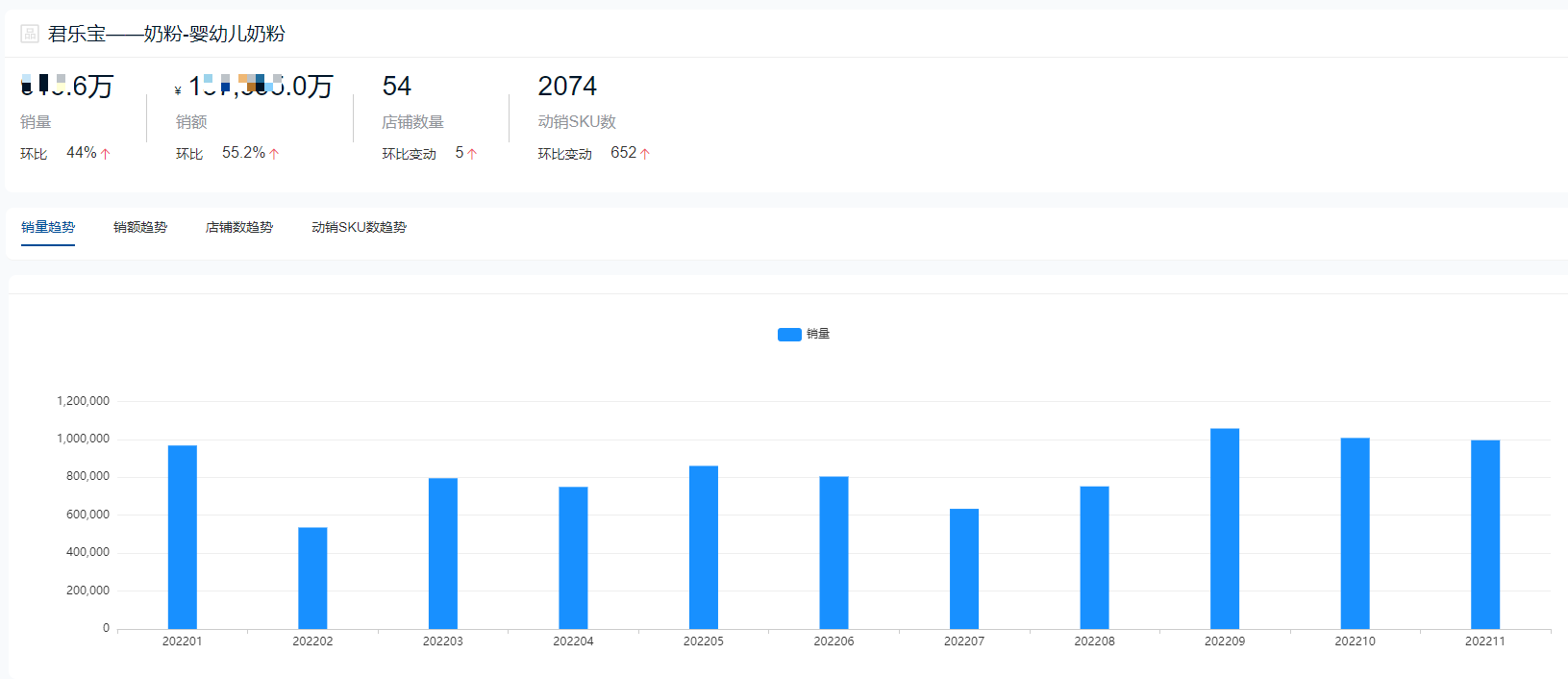
Task: Click the 2074 动销SKU数 value
Action: (567, 87)
